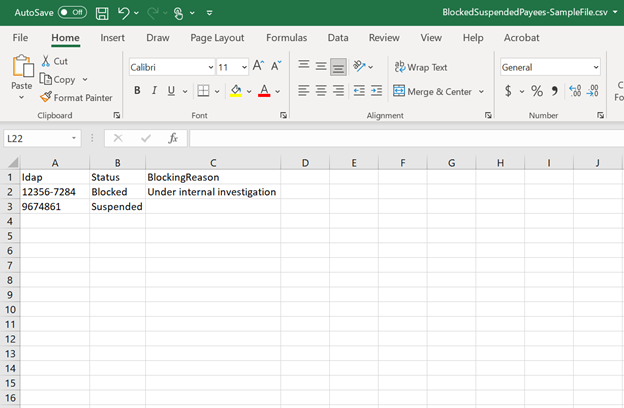Viewport: 624px width, 408px height.
Task: Open Customize Quick Access Toolbar menu
Action: 209,13
